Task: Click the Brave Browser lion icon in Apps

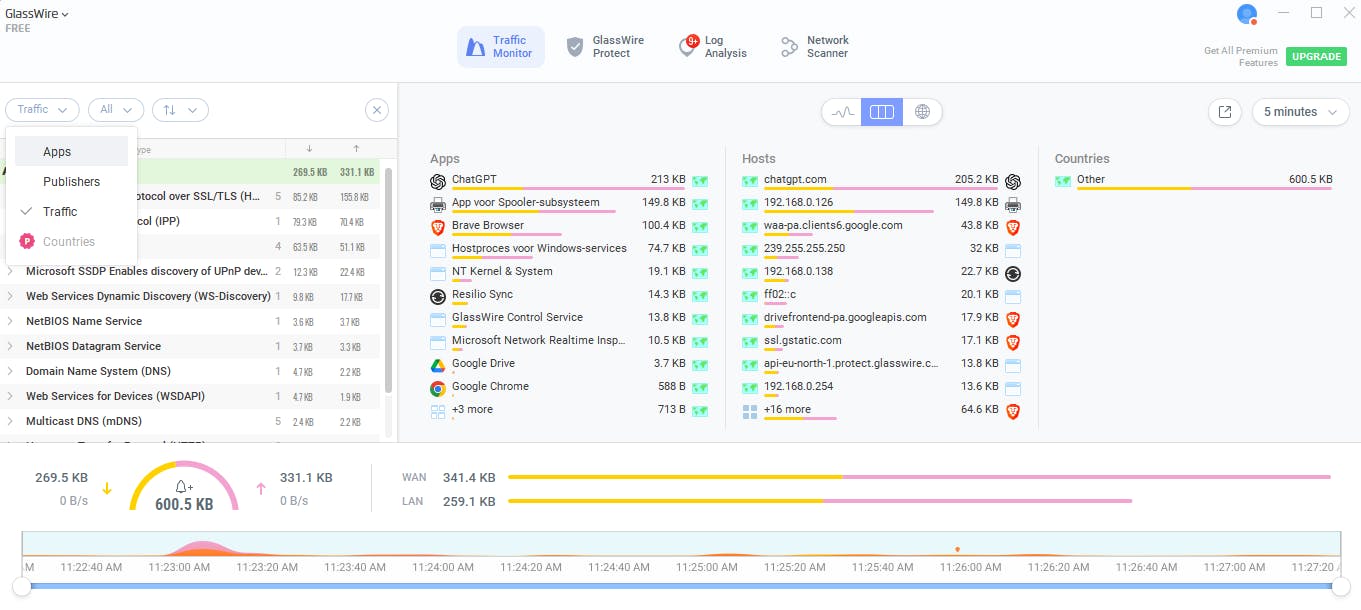Action: click(437, 227)
